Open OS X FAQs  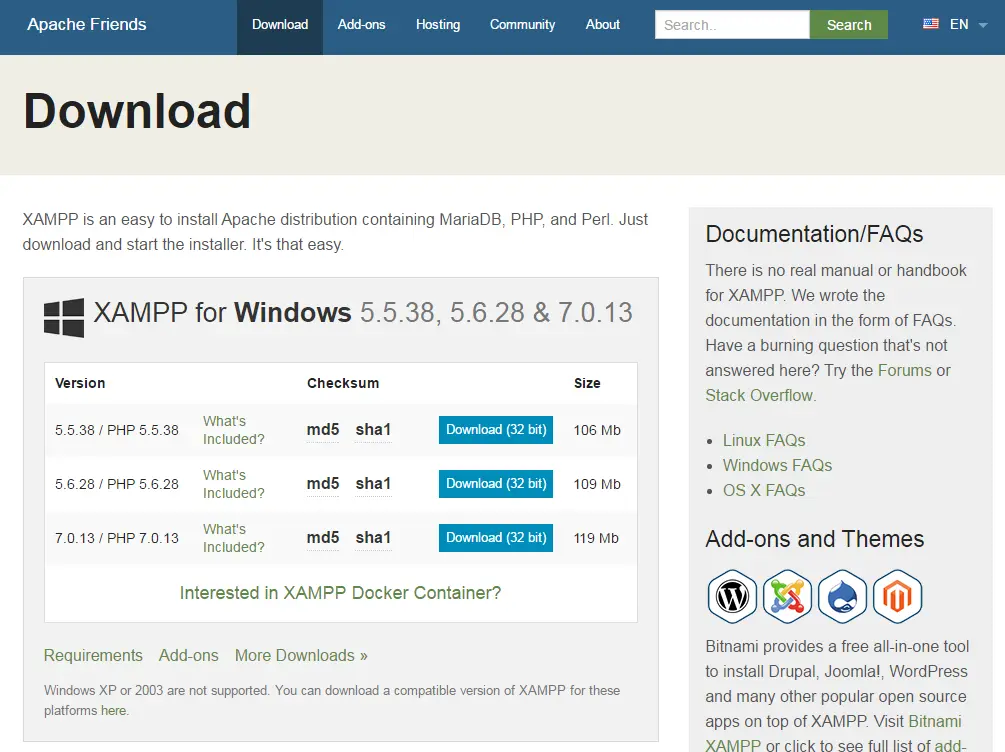[x=764, y=490]
